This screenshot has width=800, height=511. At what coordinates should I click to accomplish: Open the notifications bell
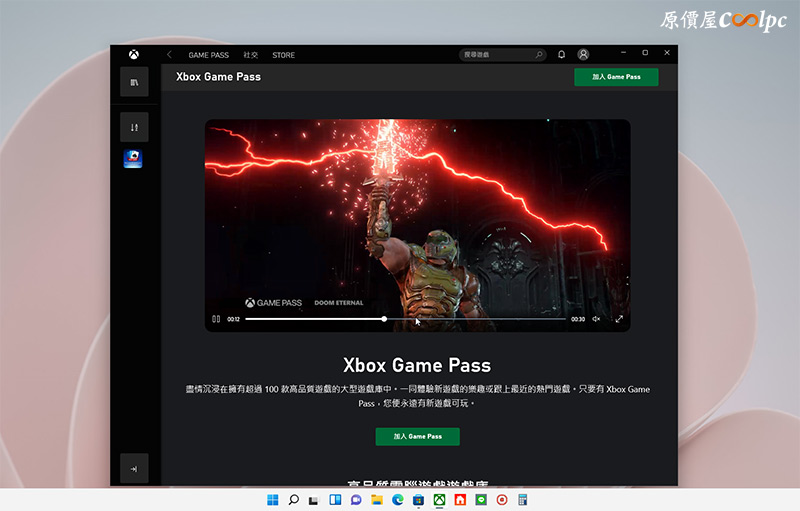(561, 55)
